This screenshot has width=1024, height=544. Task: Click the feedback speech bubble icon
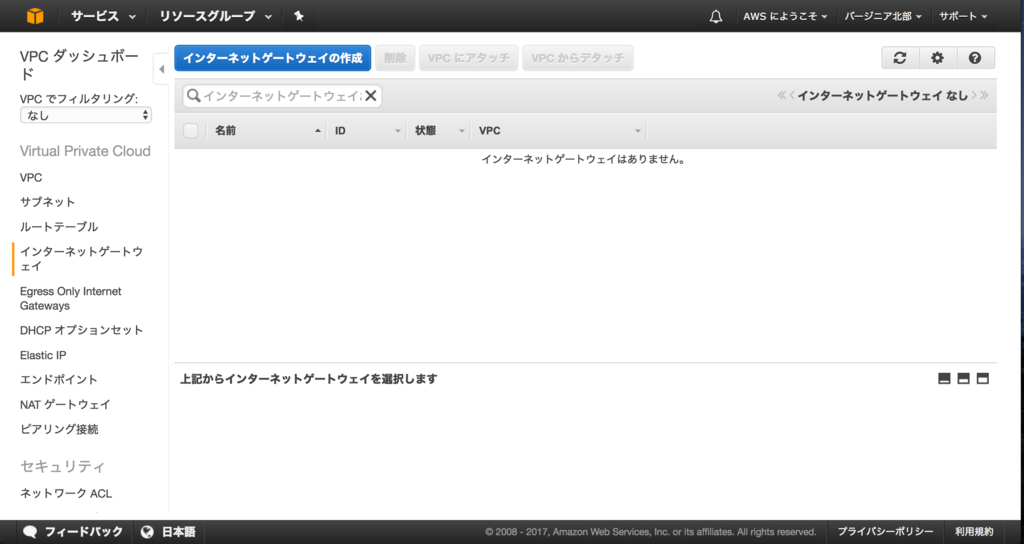tap(30, 532)
